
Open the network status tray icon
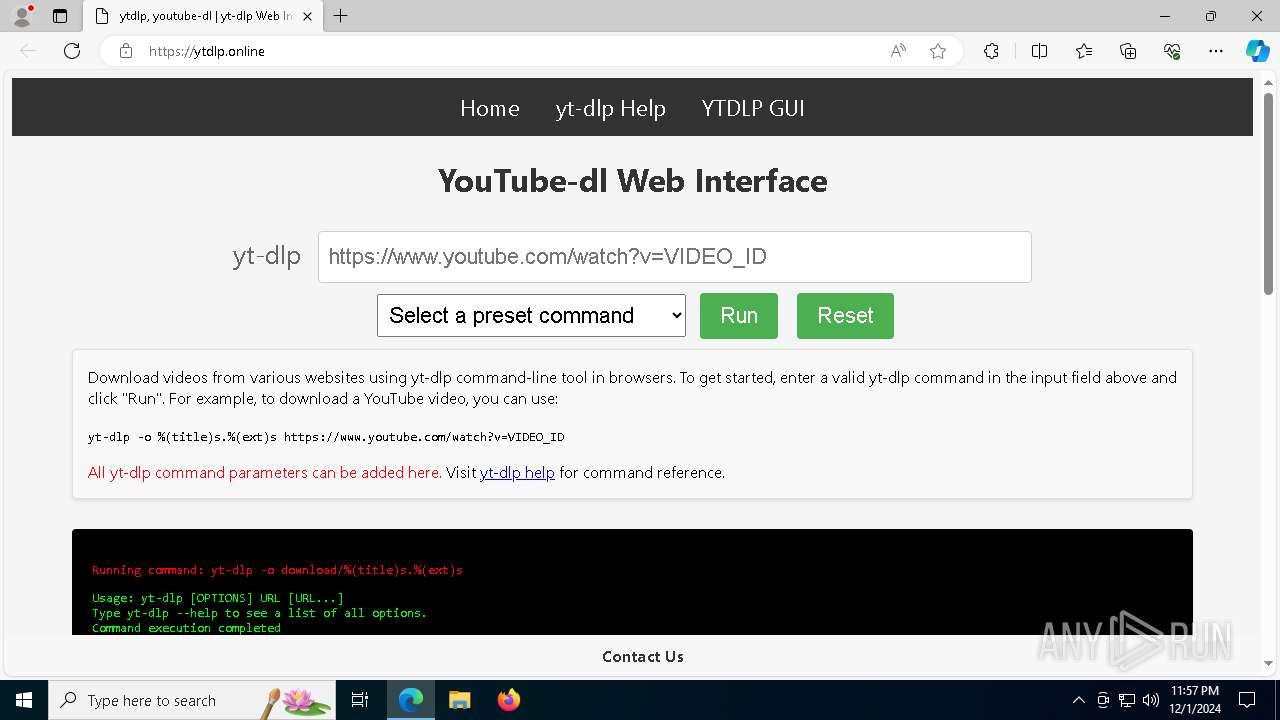click(x=1127, y=700)
